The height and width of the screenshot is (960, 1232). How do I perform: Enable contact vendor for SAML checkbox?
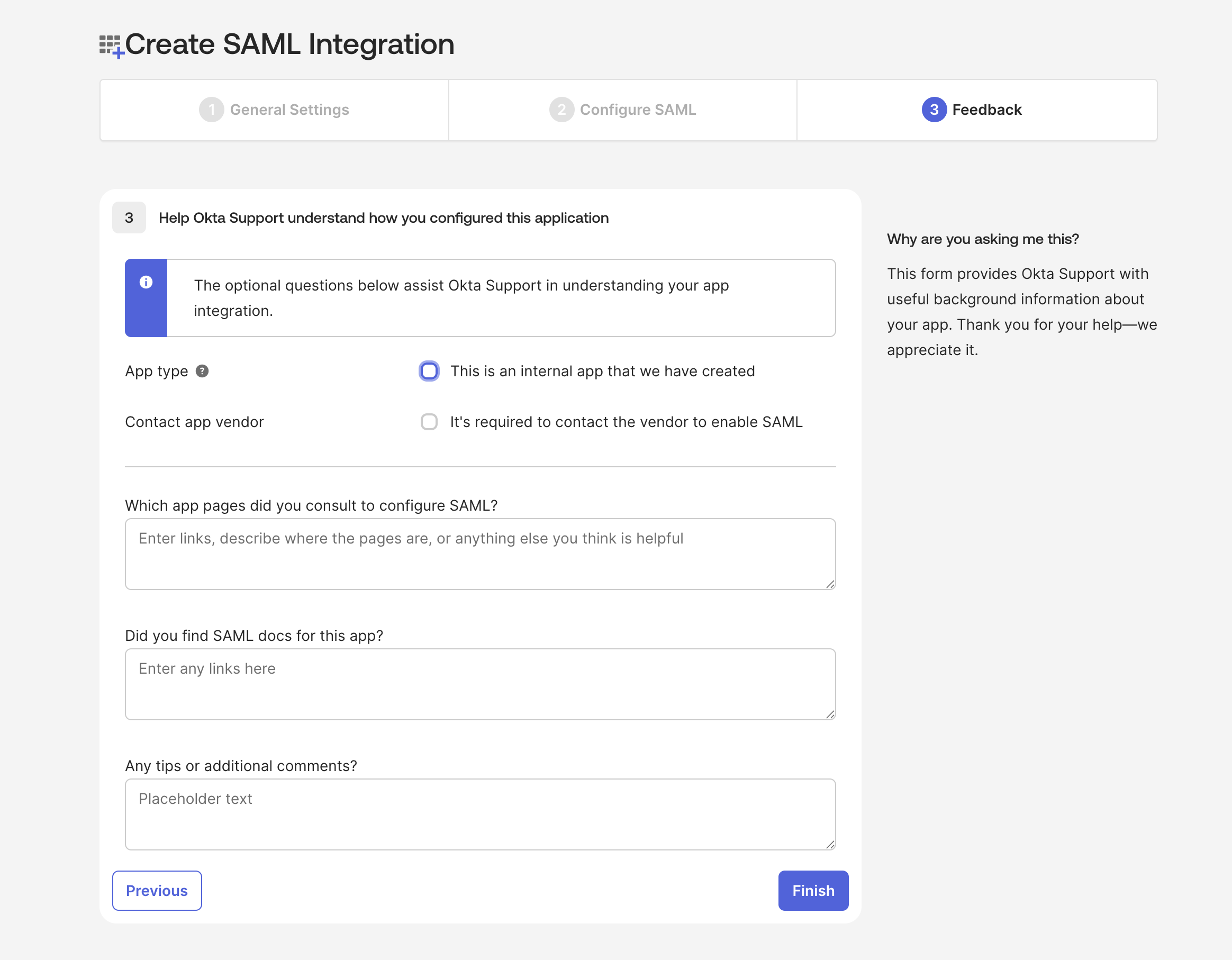coord(429,422)
